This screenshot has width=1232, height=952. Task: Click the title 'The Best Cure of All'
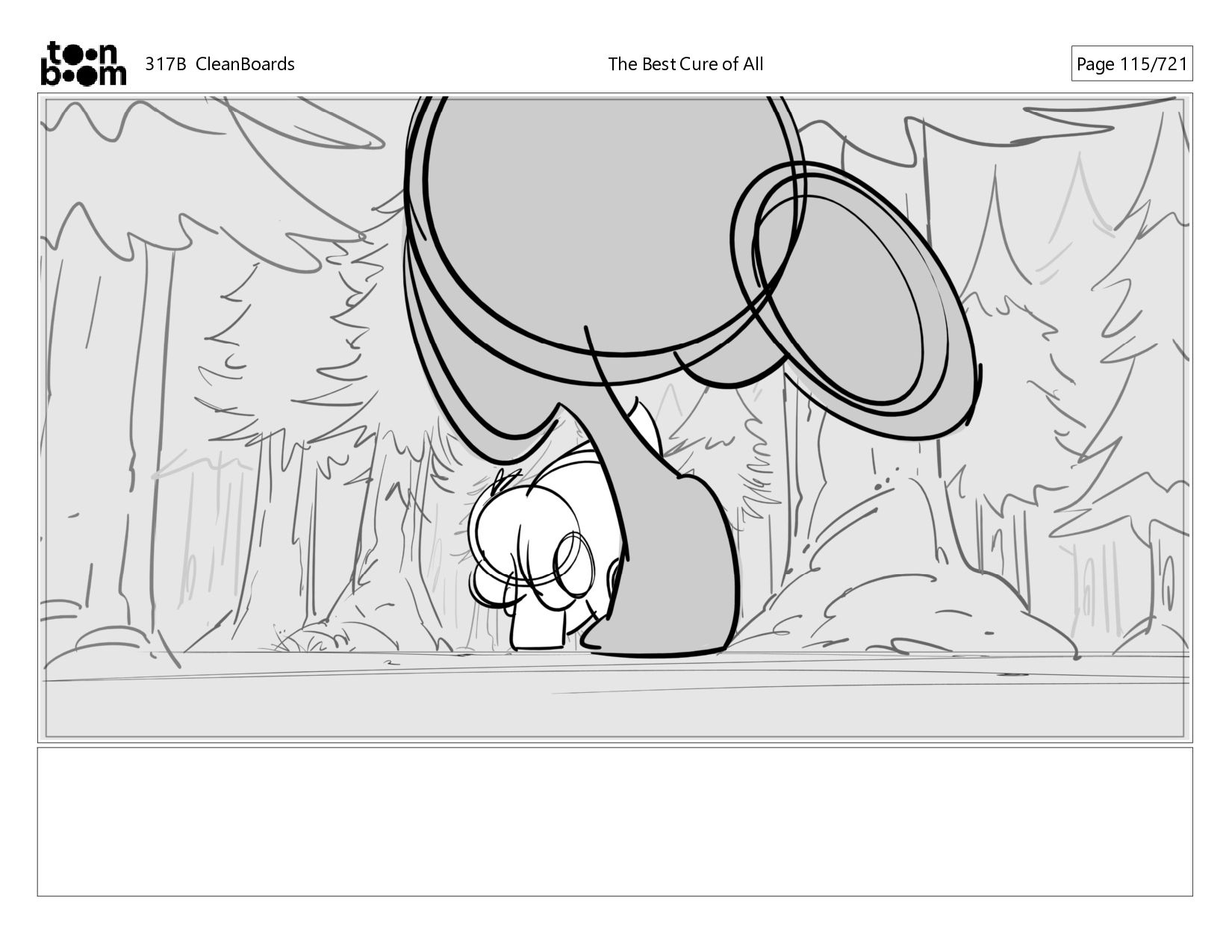point(685,64)
